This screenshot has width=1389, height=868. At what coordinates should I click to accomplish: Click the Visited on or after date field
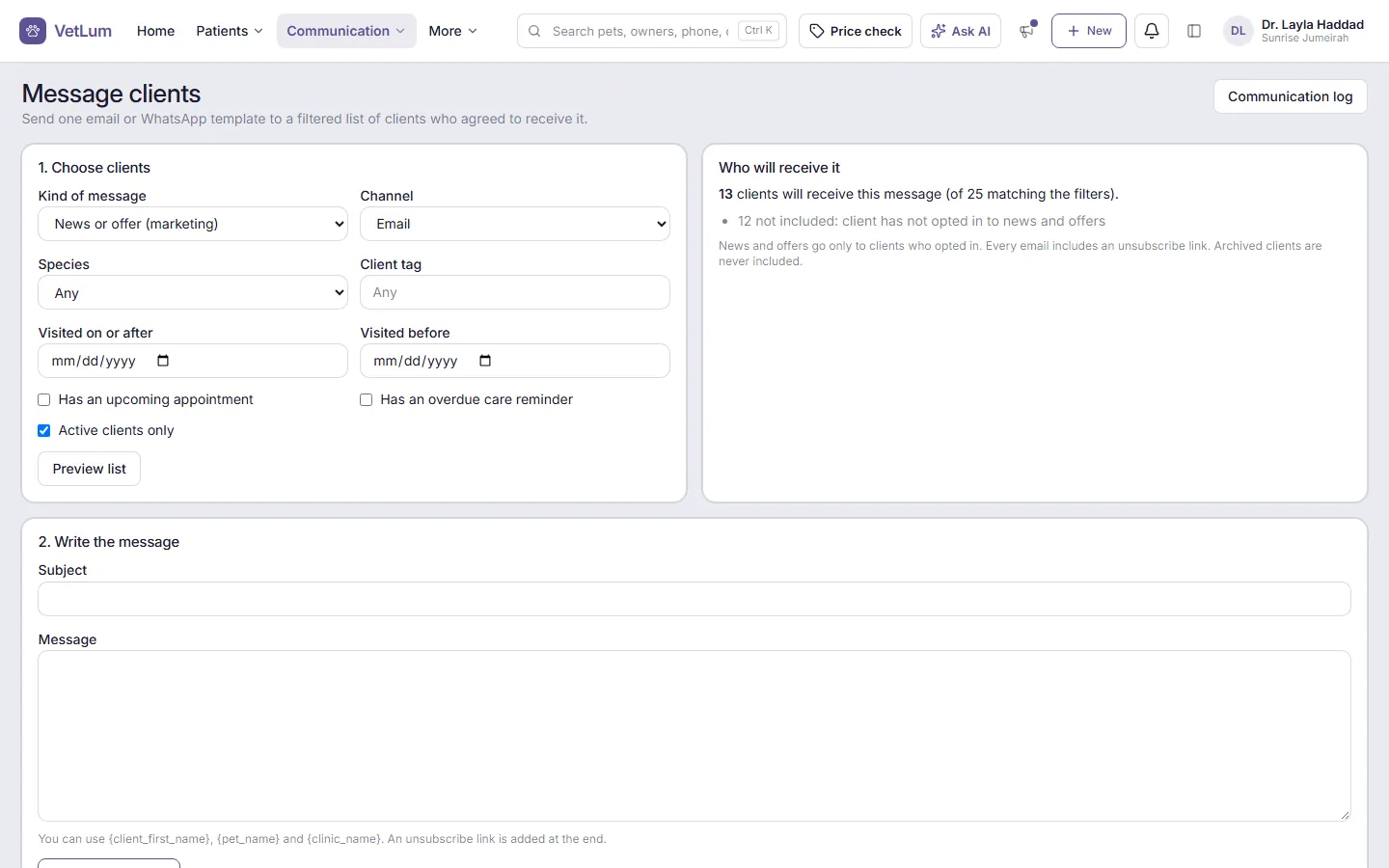pos(193,361)
